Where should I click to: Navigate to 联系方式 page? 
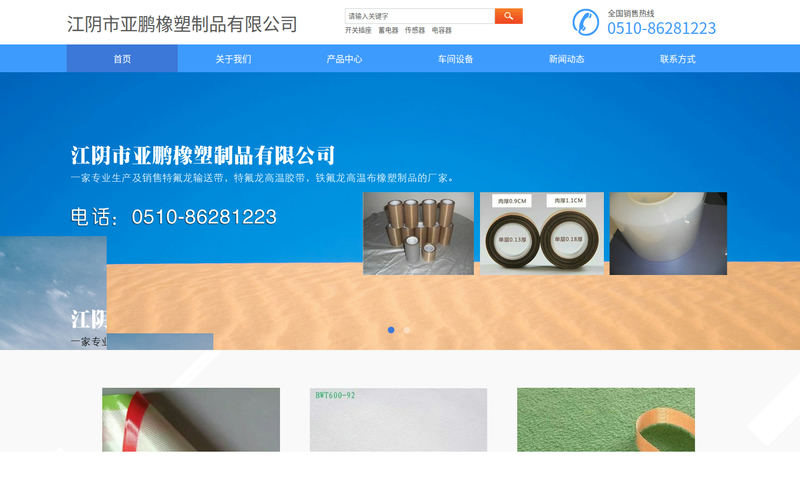click(678, 59)
